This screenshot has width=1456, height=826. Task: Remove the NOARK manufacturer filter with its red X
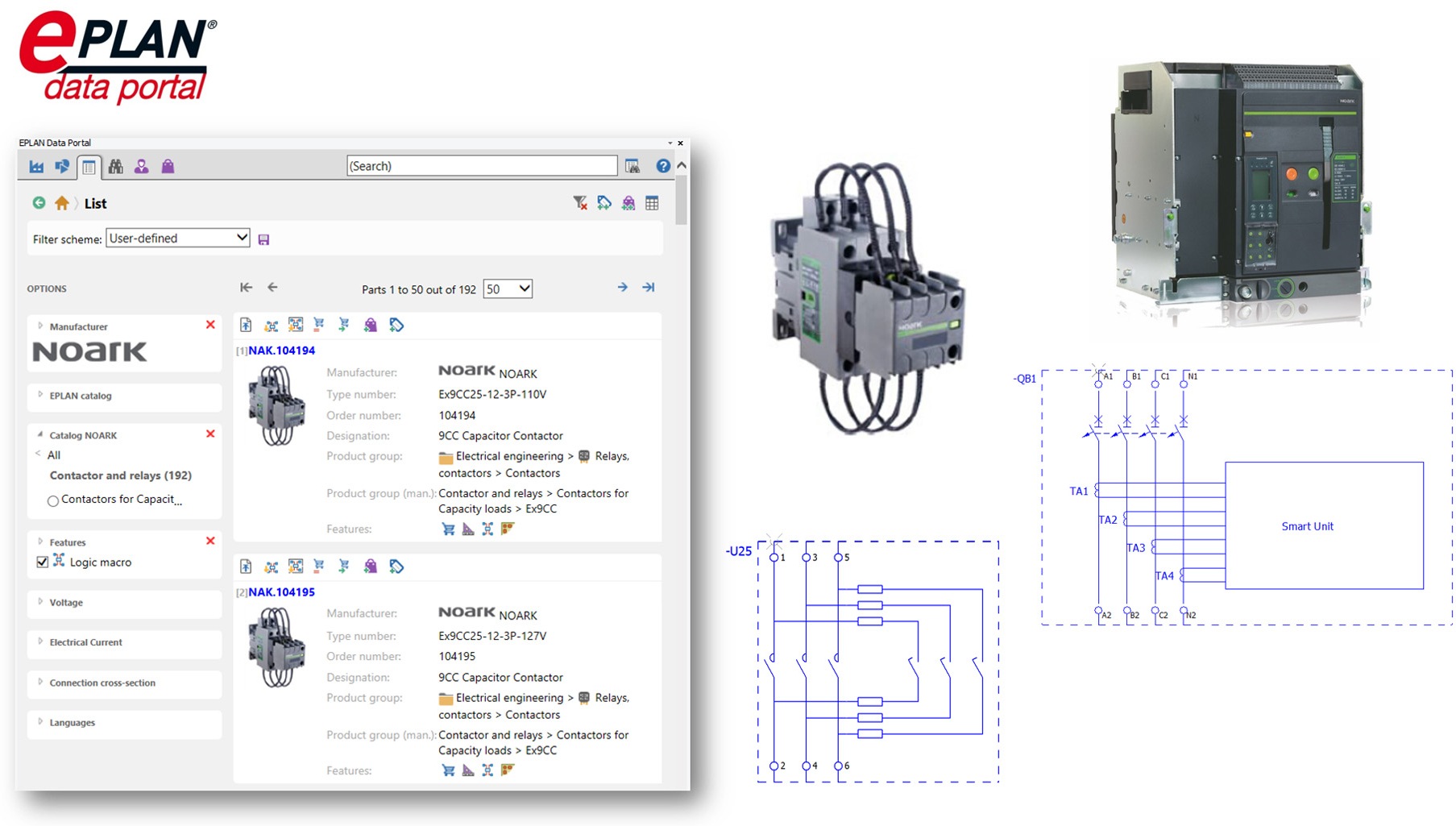click(x=210, y=325)
